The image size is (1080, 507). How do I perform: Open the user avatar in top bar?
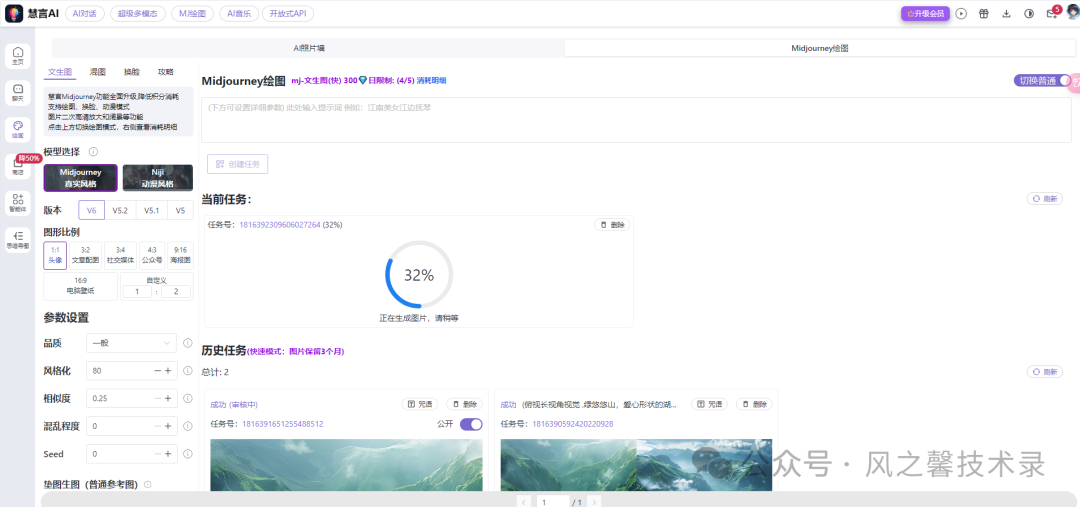point(1072,14)
